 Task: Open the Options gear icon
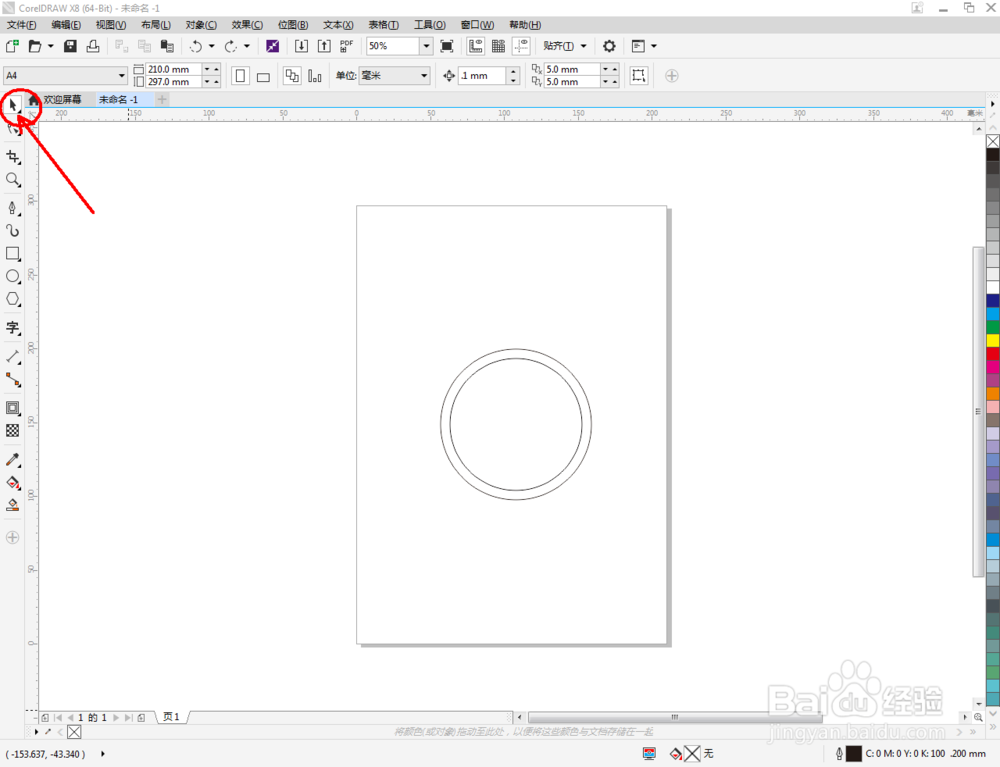(609, 46)
